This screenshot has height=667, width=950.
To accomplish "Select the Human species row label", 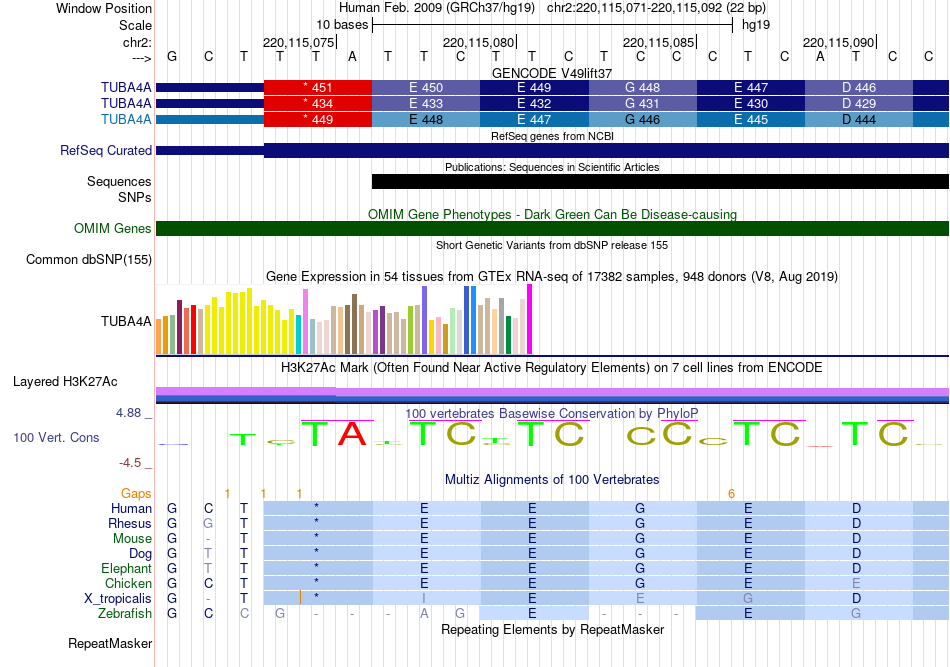I will 131,508.
